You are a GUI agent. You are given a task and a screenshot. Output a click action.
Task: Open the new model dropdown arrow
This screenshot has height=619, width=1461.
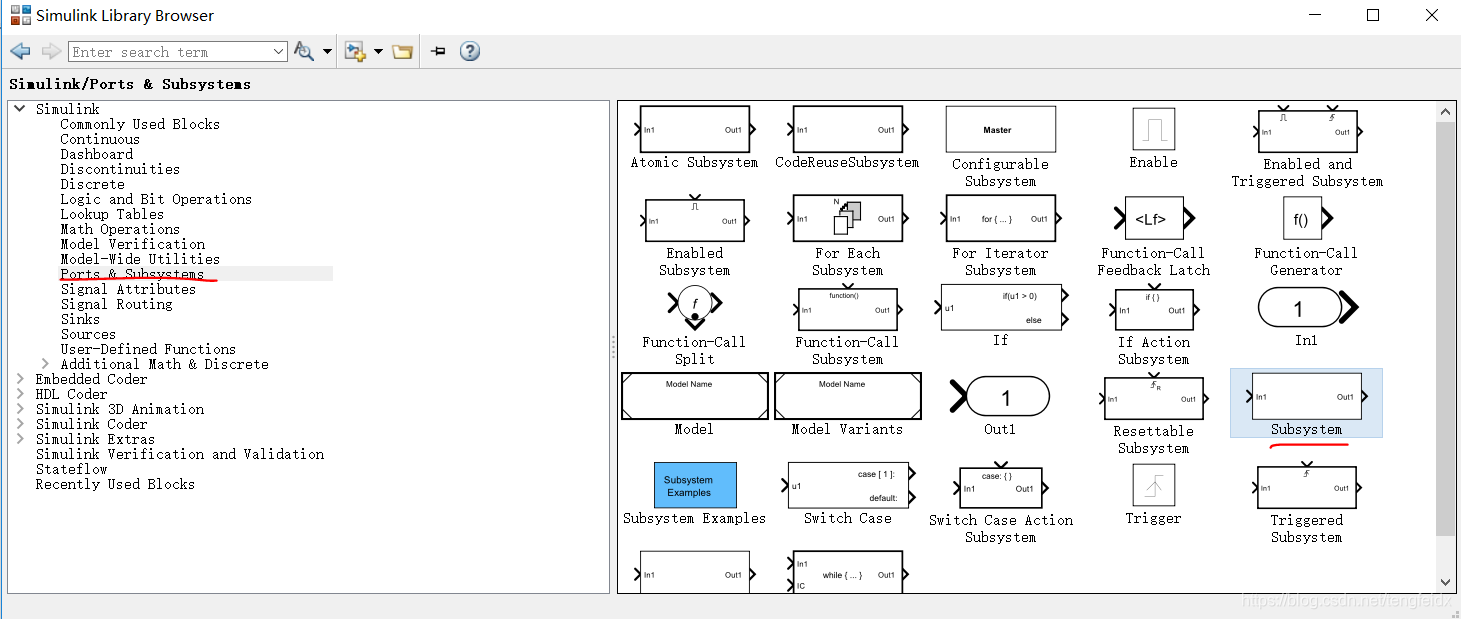378,52
